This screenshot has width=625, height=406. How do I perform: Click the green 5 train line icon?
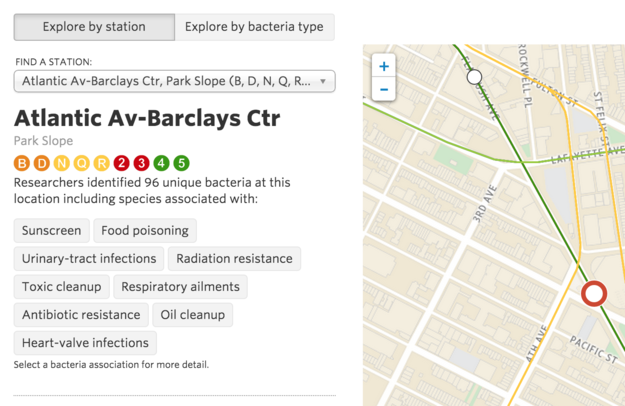pos(181,163)
